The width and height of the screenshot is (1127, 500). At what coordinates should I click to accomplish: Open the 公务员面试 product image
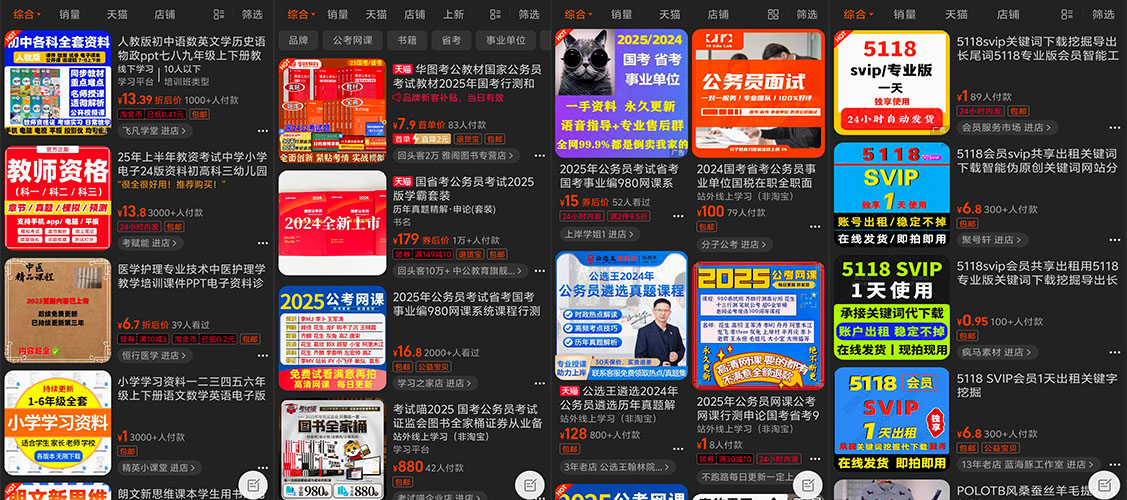tap(760, 93)
